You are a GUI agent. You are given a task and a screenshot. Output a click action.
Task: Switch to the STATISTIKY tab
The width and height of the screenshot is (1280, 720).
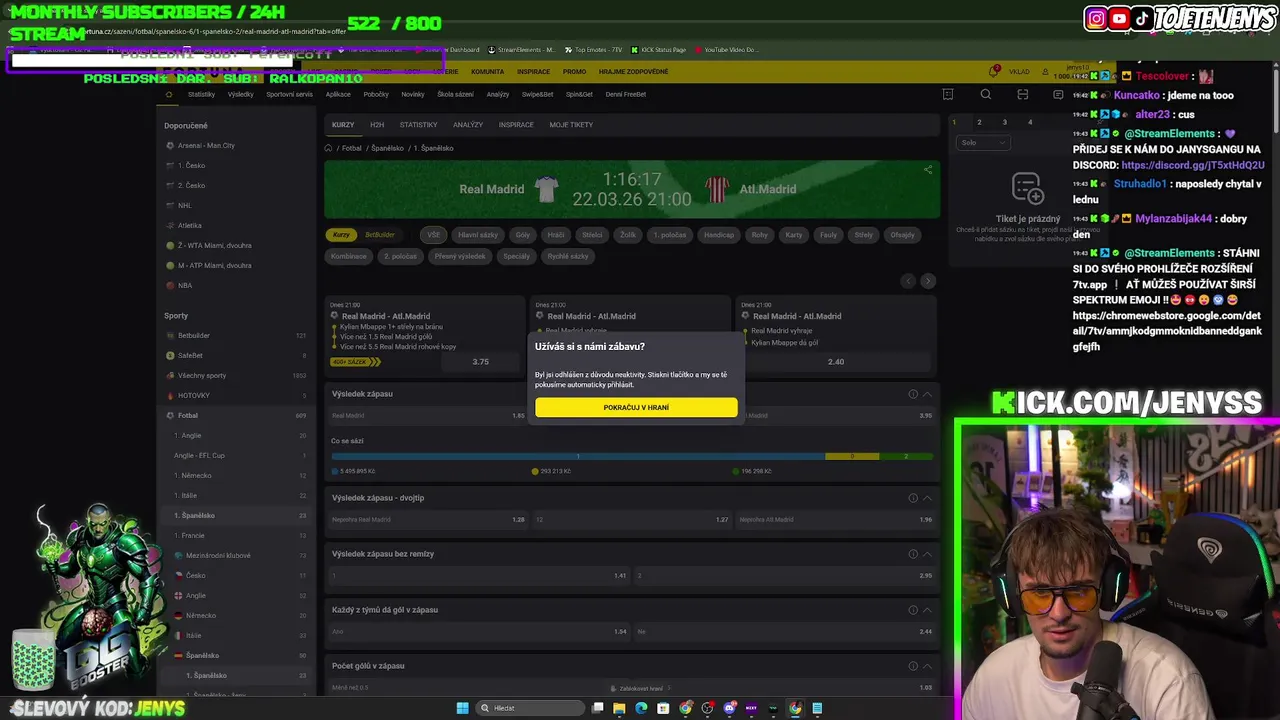coord(418,125)
